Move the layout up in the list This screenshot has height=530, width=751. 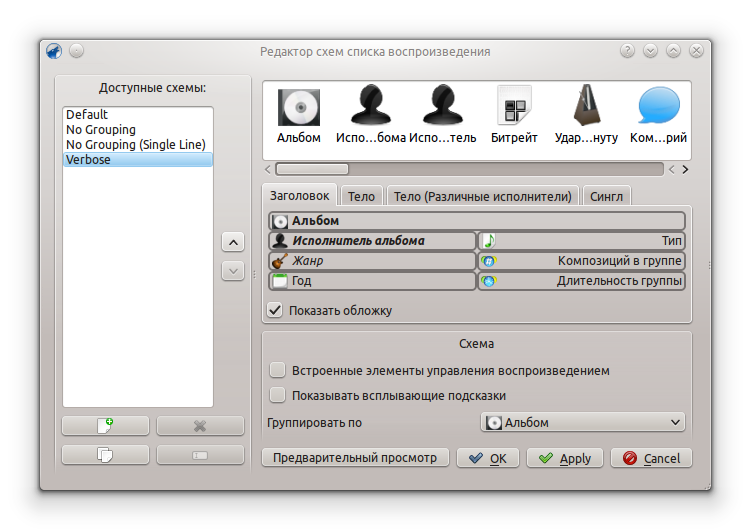[233, 242]
